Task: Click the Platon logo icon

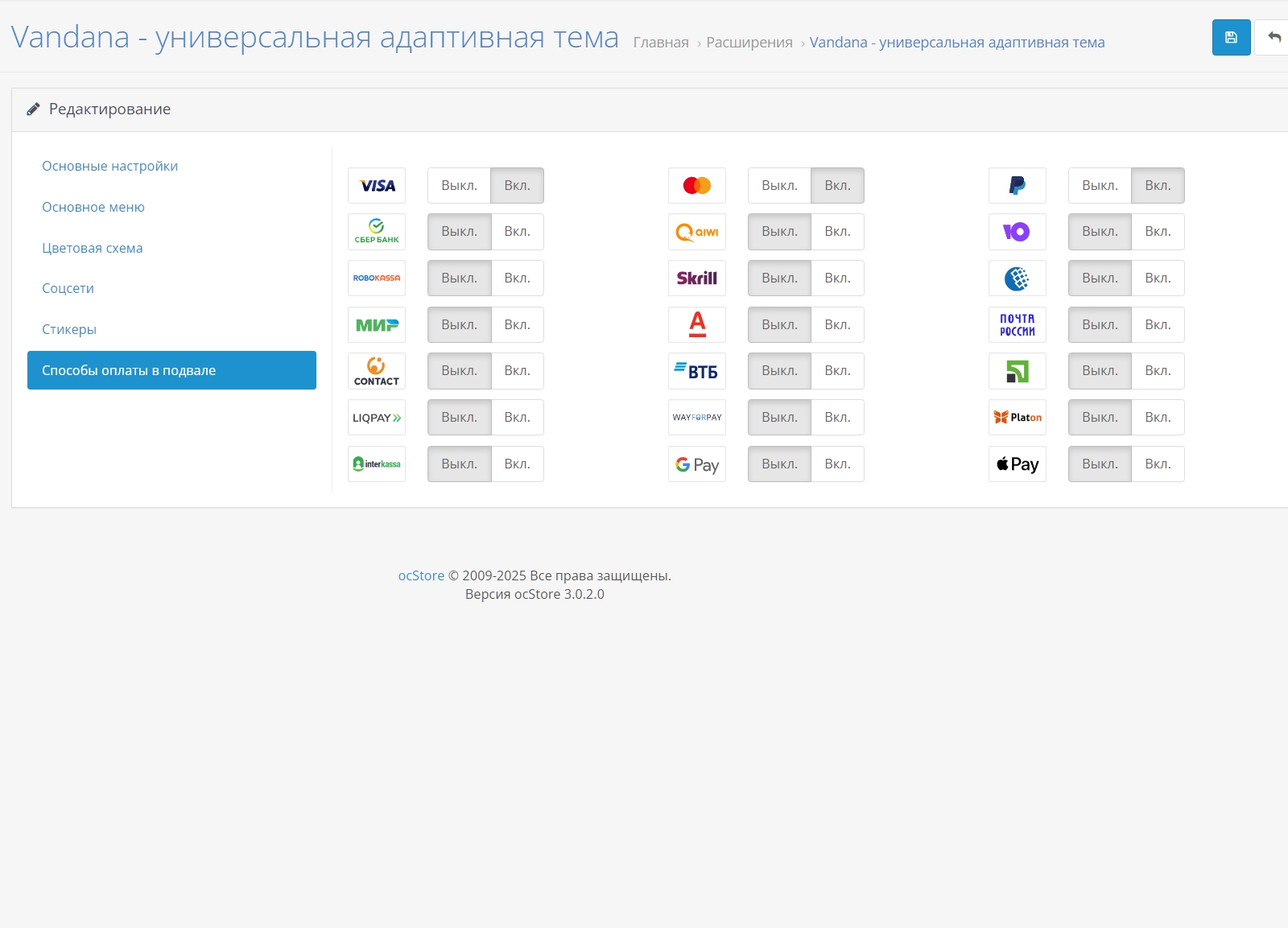Action: tap(1018, 418)
